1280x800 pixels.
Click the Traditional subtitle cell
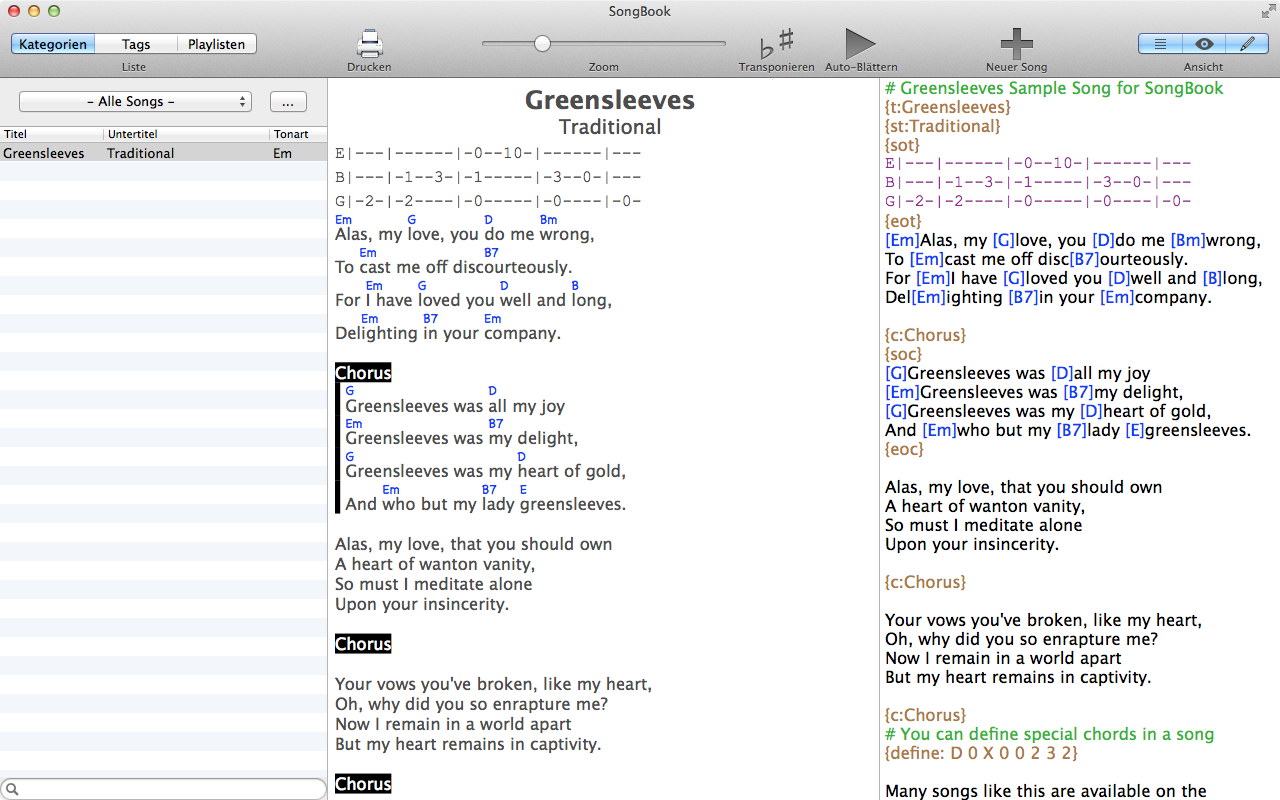[141, 153]
